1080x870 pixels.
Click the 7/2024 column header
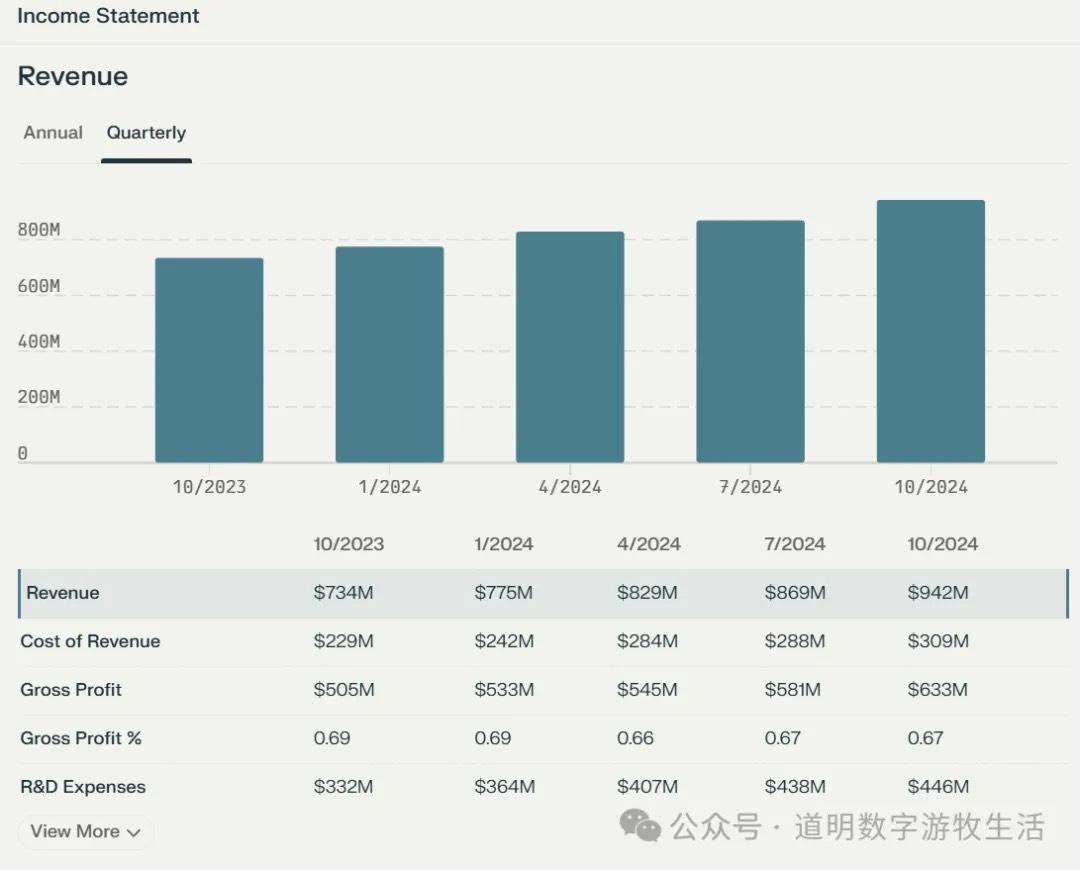point(794,544)
